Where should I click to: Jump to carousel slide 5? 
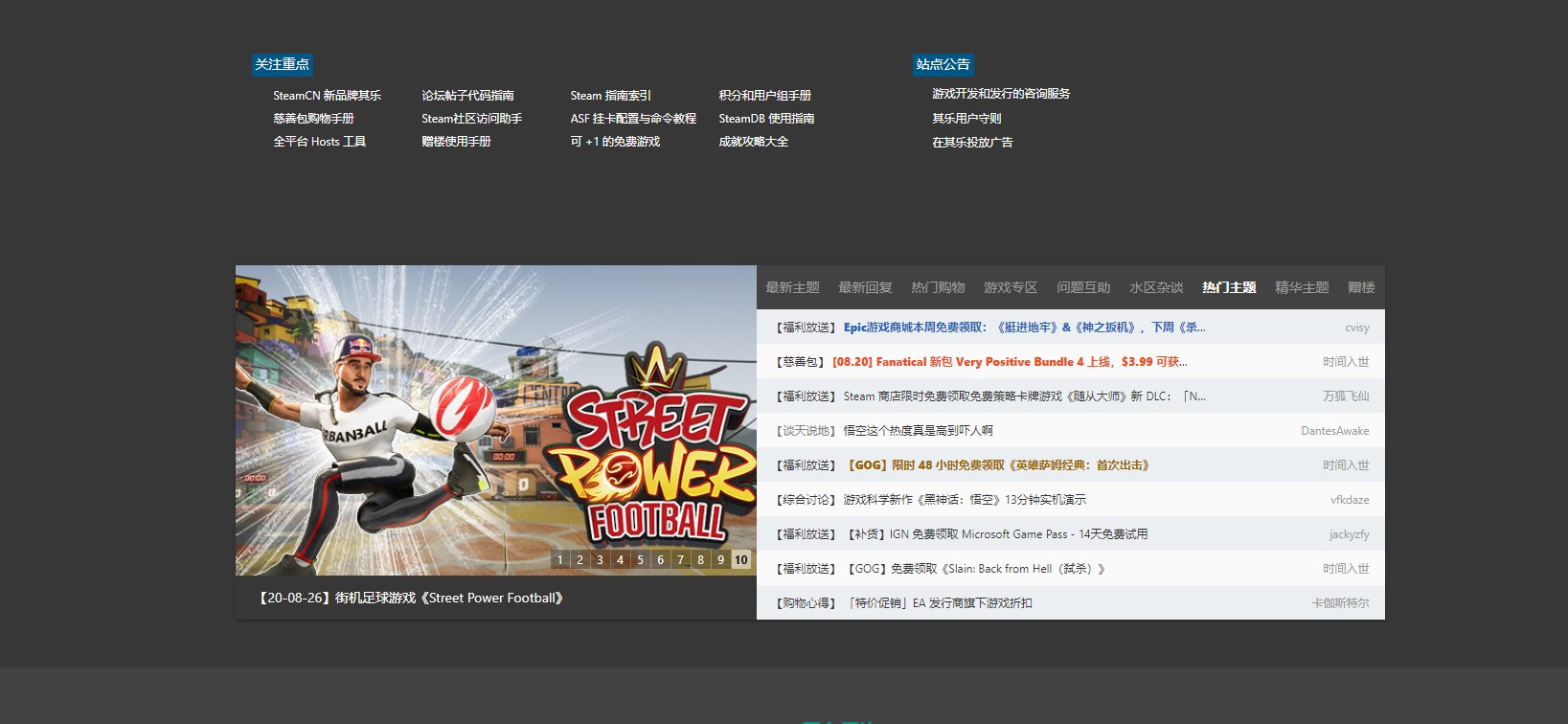tap(641, 560)
